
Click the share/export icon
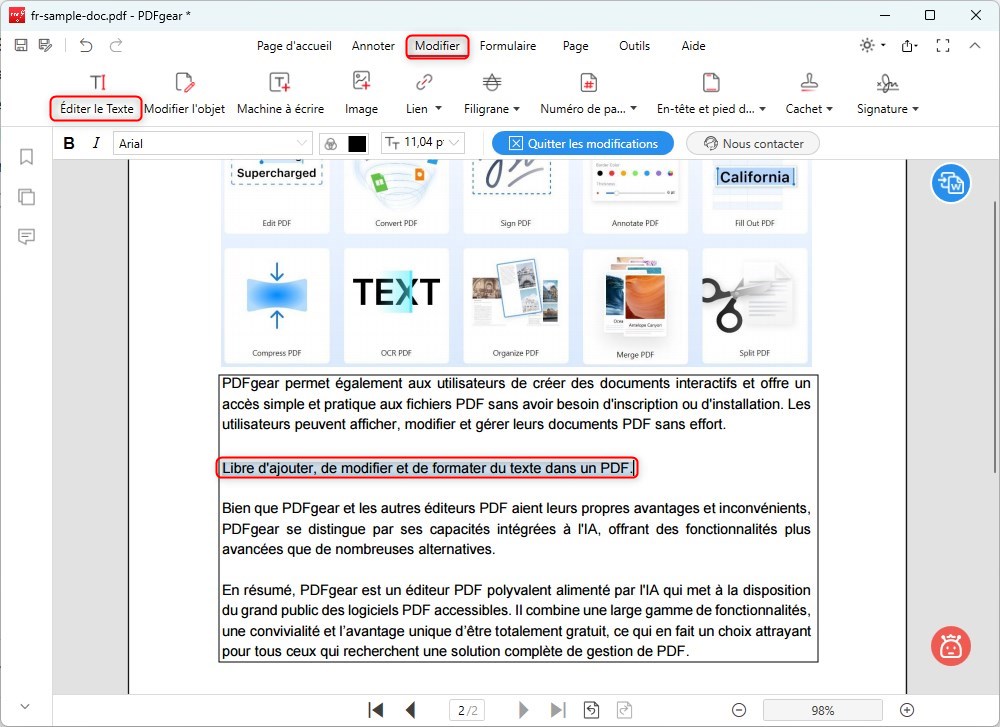point(909,45)
